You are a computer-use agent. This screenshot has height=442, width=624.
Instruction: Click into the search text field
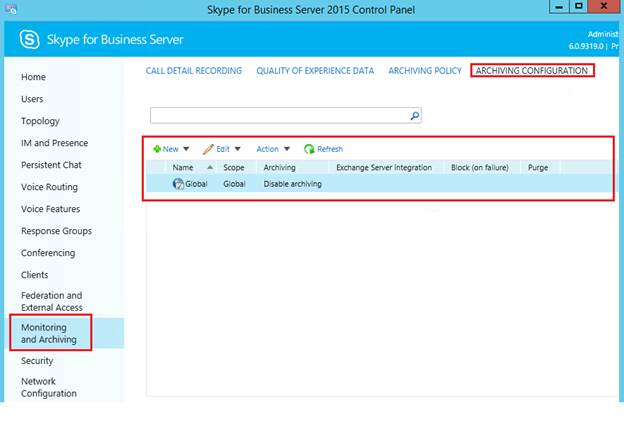pos(280,116)
